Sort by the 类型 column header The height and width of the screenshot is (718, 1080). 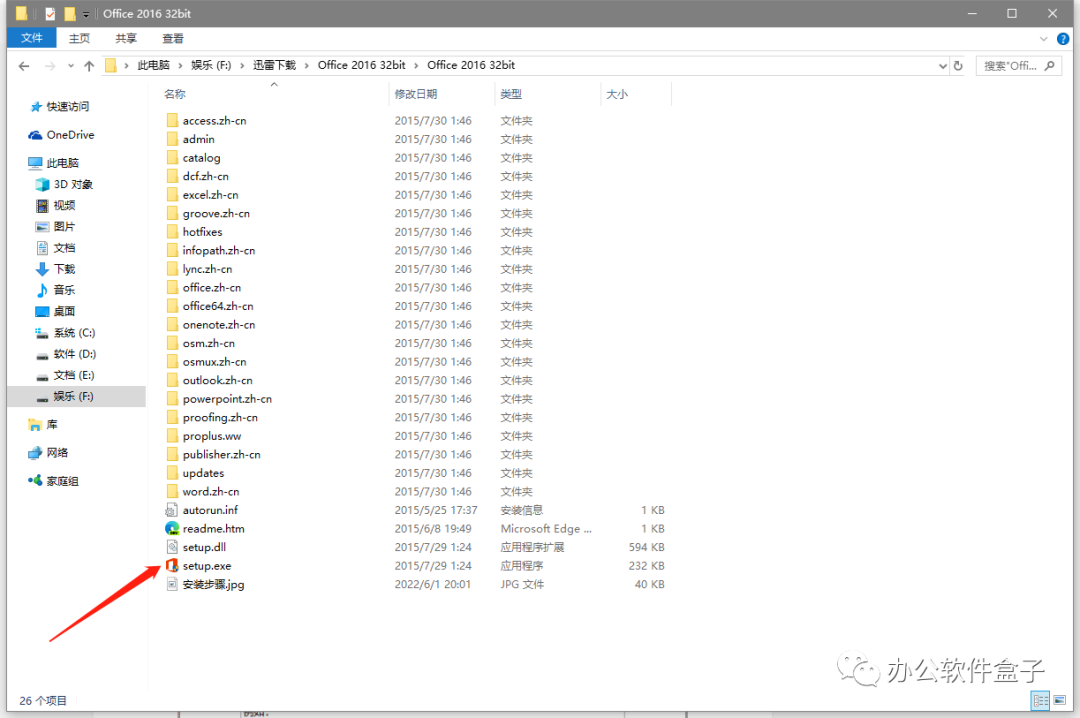pos(511,94)
